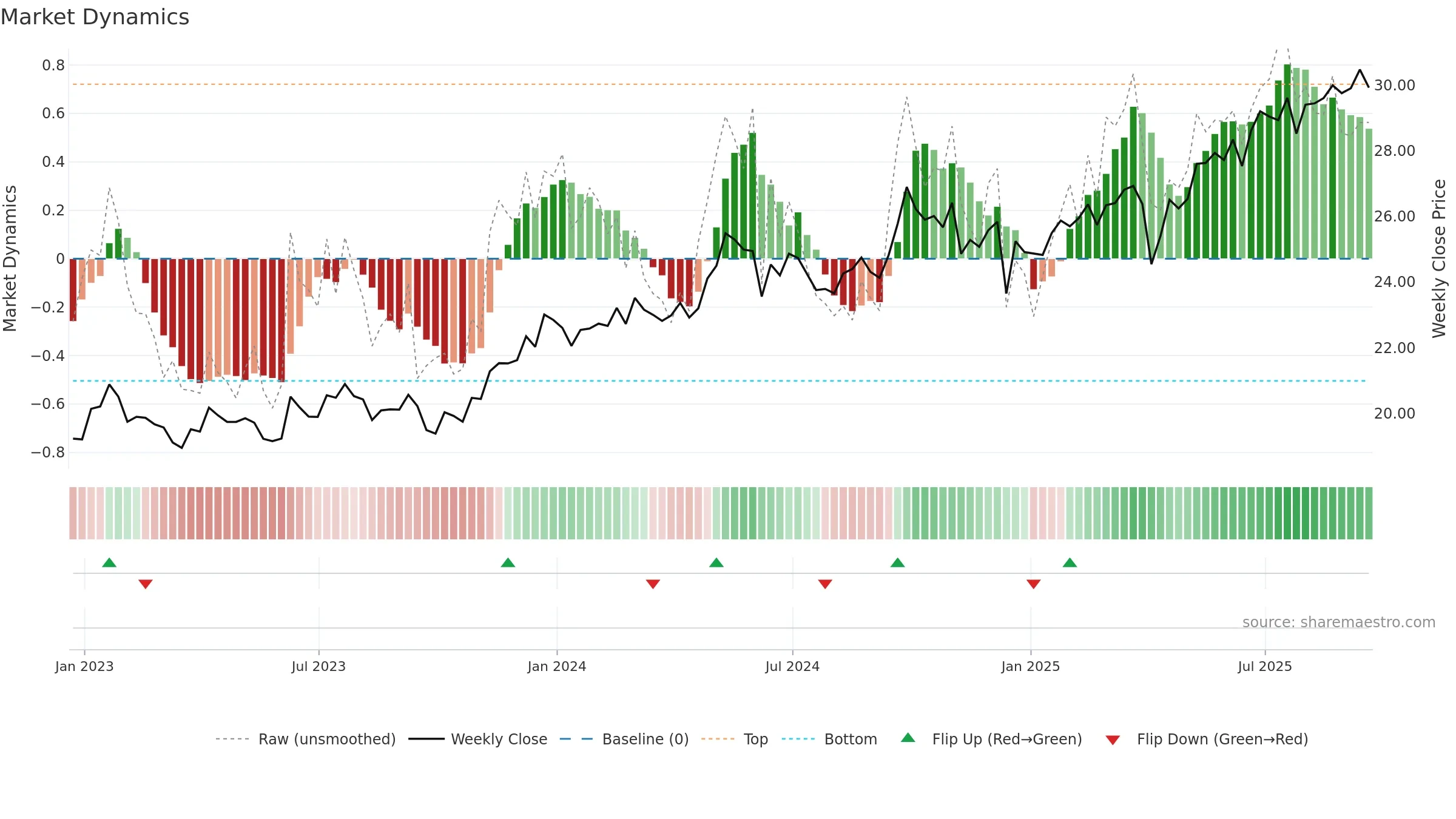Click the red Flip Down legend triangle icon
Image resolution: width=1456 pixels, height=819 pixels.
[1113, 740]
